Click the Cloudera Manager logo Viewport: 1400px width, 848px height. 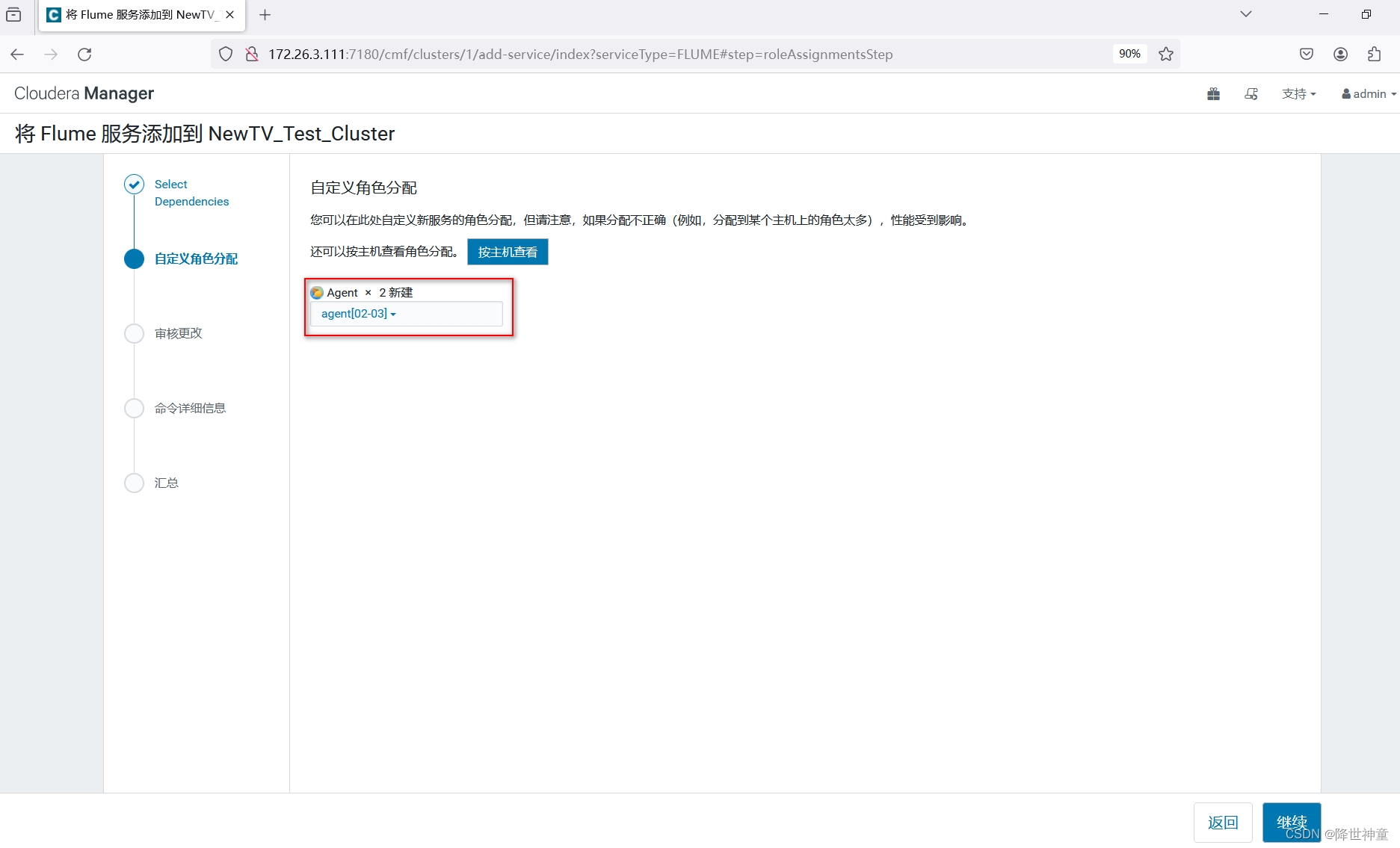84,93
